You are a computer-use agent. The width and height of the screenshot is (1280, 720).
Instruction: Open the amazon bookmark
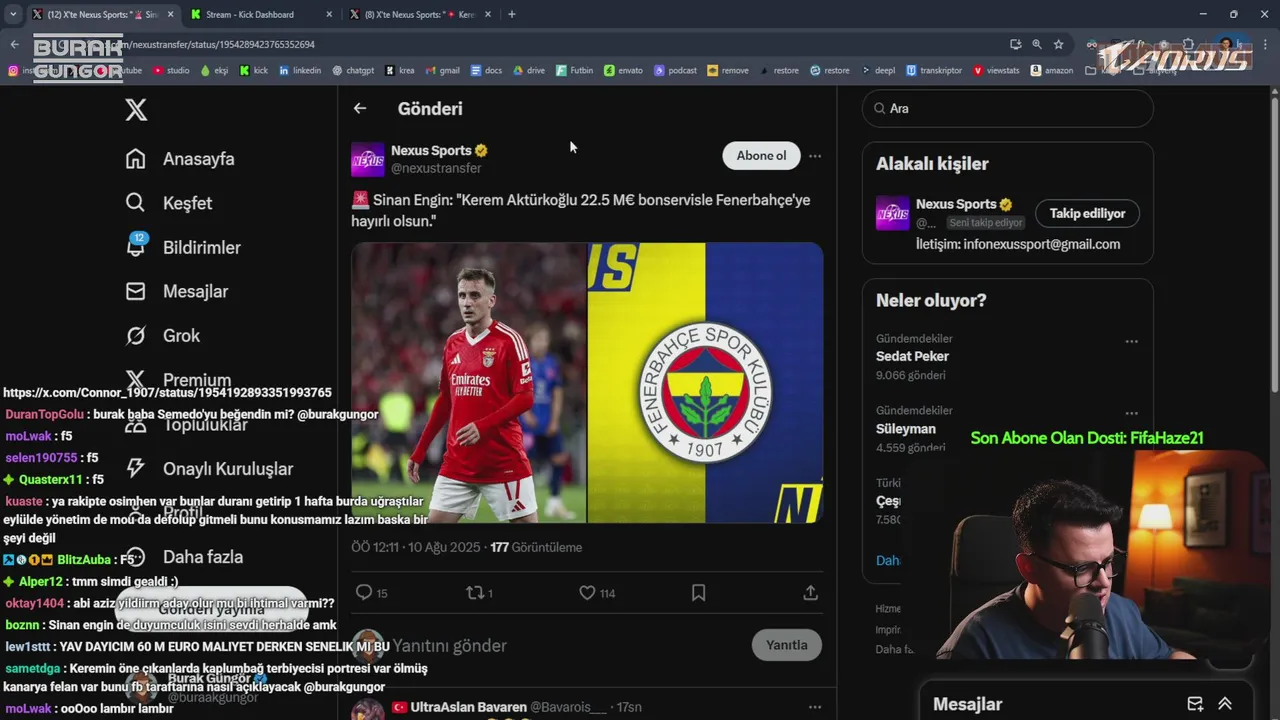[x=1052, y=70]
